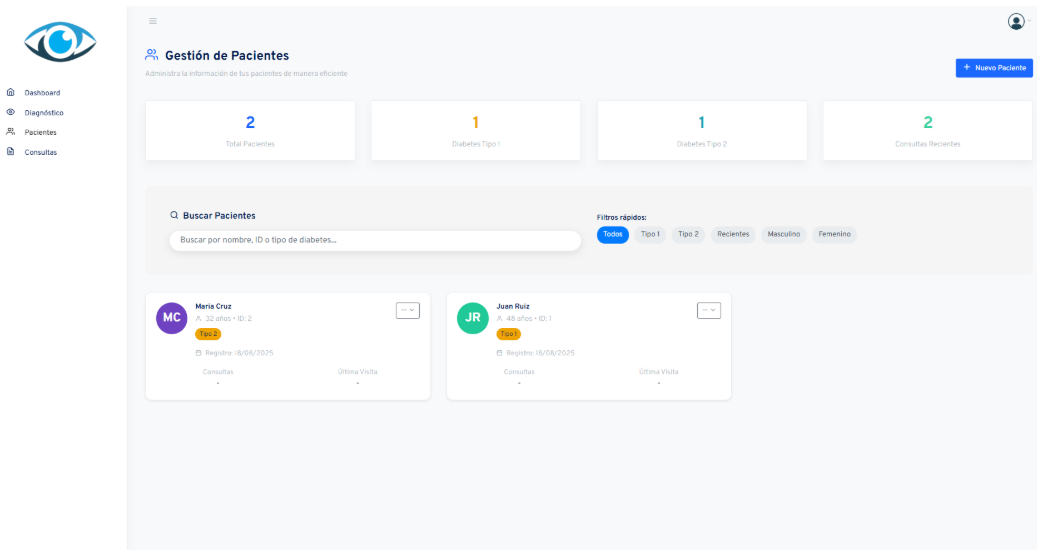The image size is (1037, 550).
Task: Click the Tipo 2 badge on Maria Cruz
Action: pyautogui.click(x=208, y=334)
